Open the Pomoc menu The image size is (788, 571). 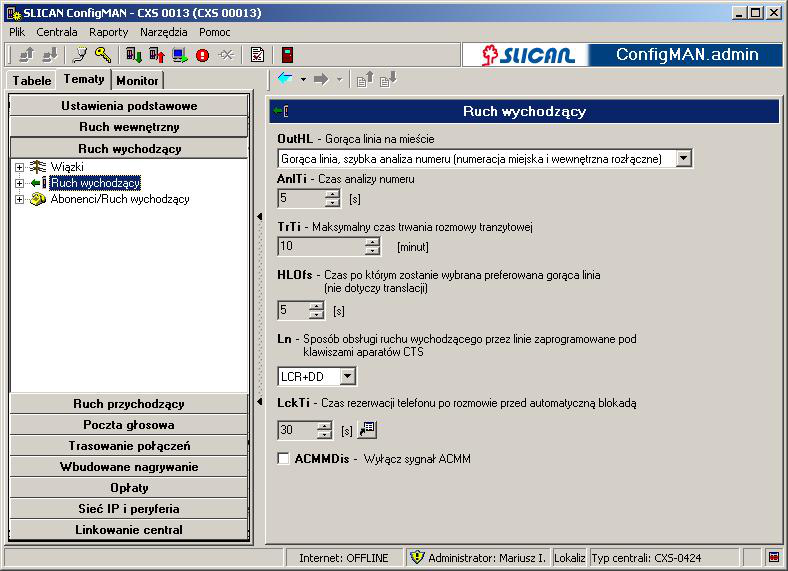(x=215, y=32)
